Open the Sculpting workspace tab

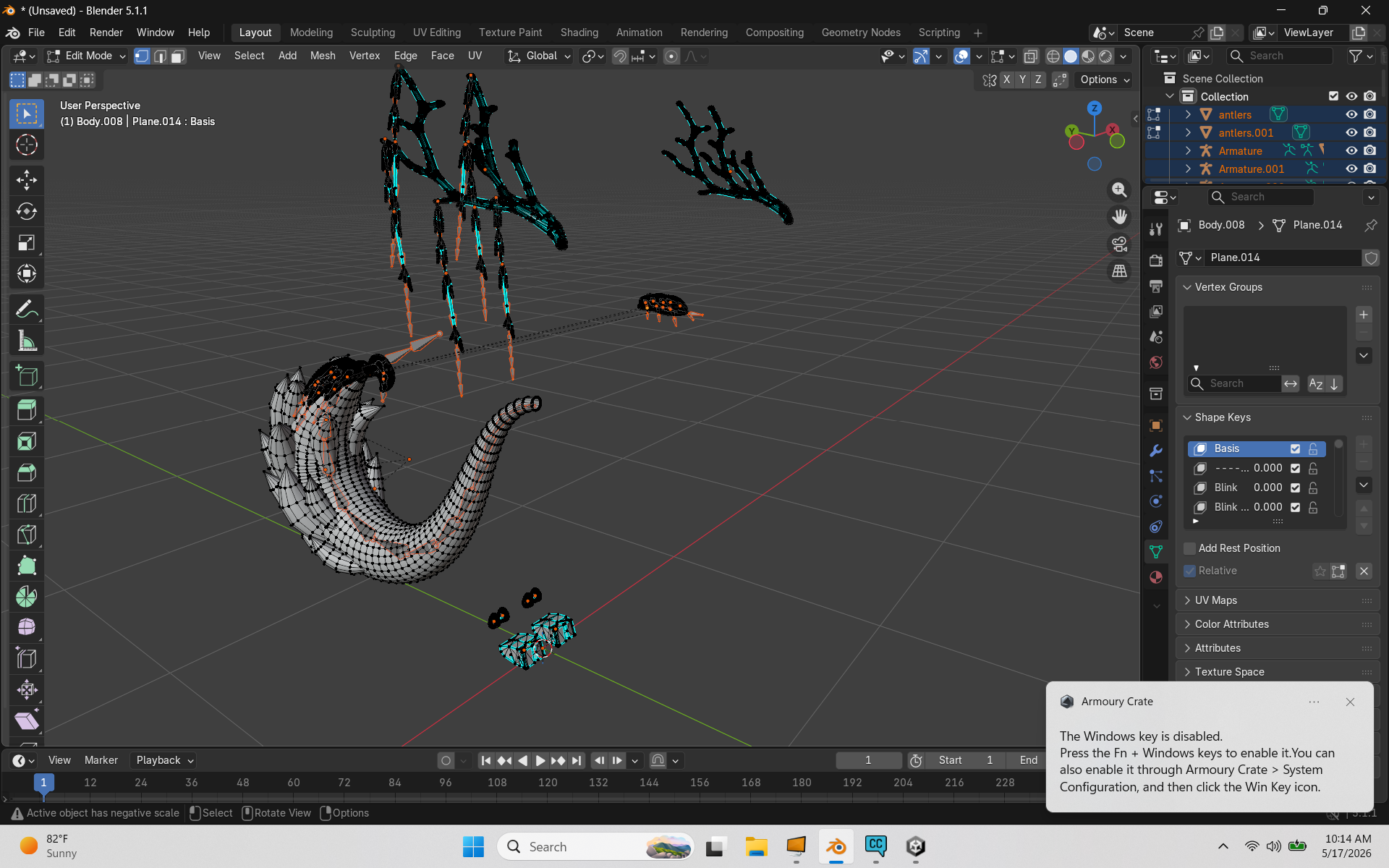pyautogui.click(x=373, y=33)
